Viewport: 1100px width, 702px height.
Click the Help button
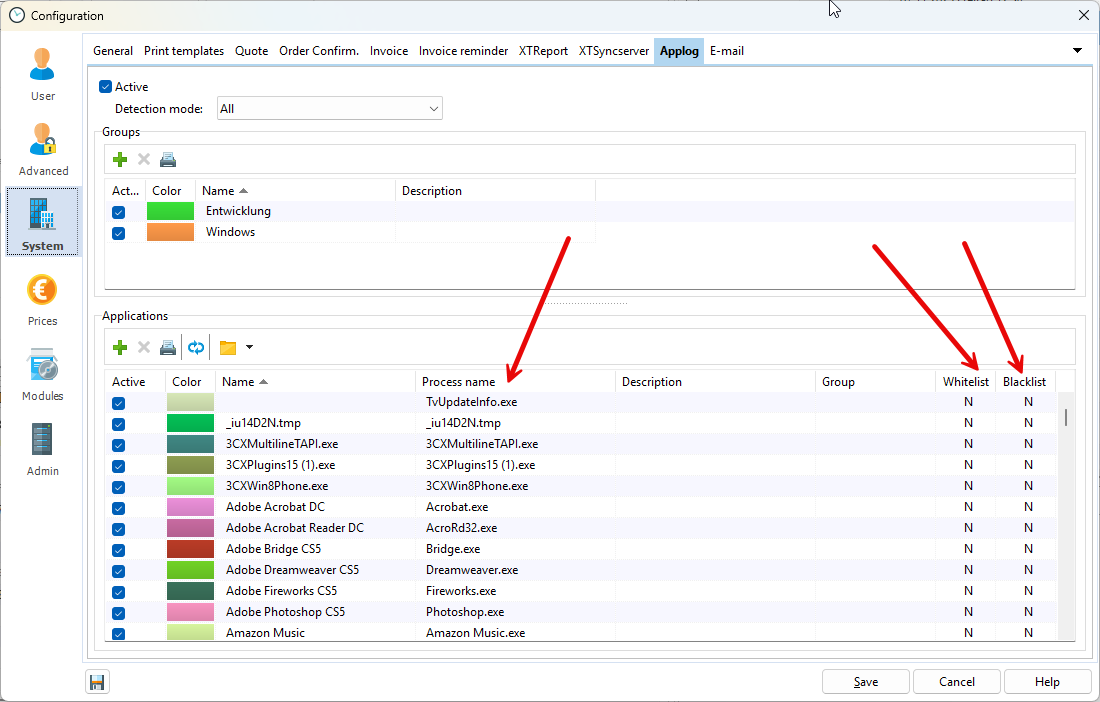click(1047, 682)
